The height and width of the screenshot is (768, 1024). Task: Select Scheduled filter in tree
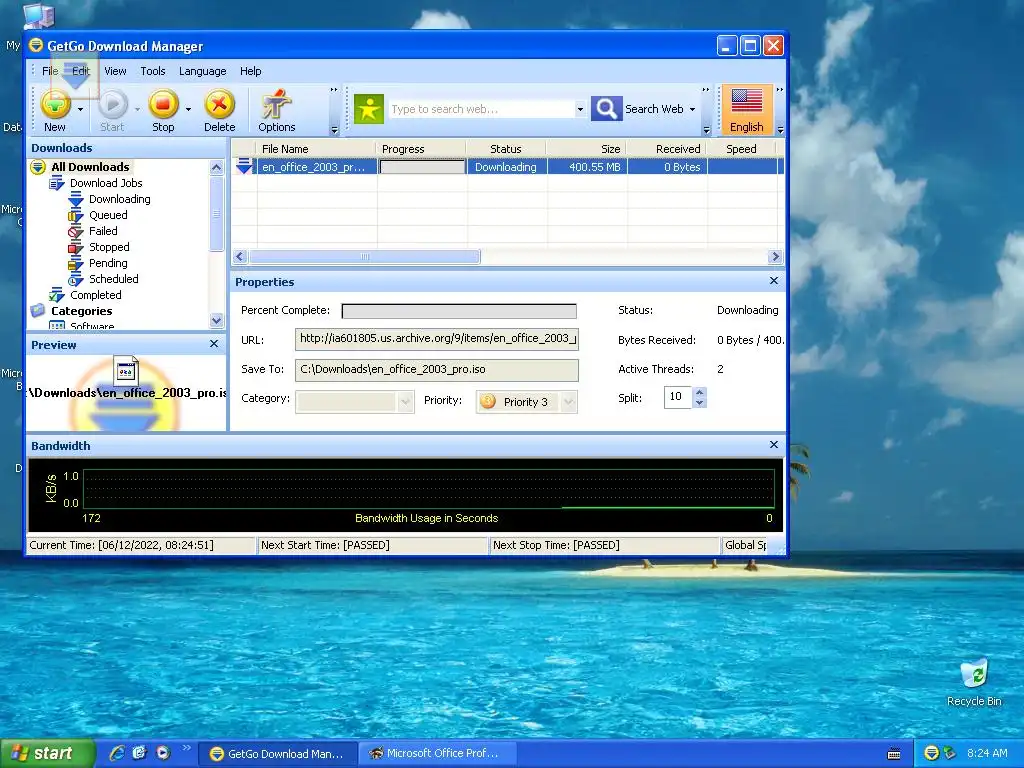point(114,279)
